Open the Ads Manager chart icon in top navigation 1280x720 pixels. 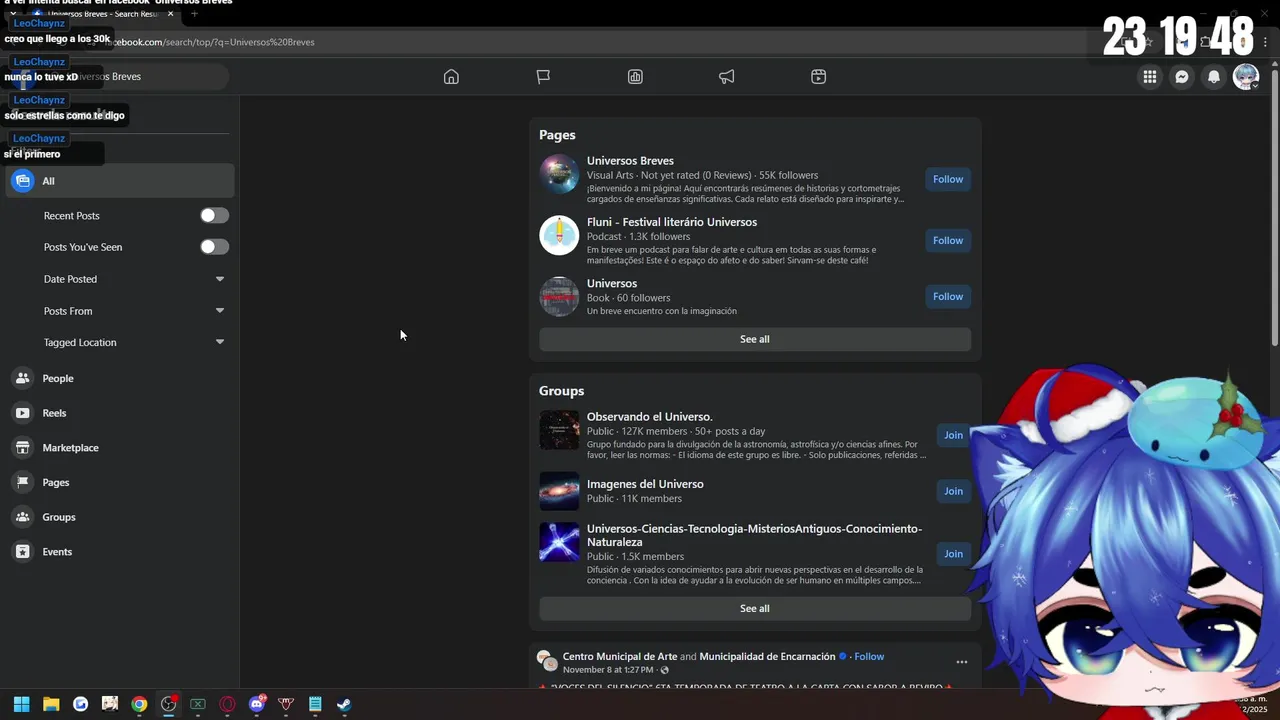click(x=635, y=77)
